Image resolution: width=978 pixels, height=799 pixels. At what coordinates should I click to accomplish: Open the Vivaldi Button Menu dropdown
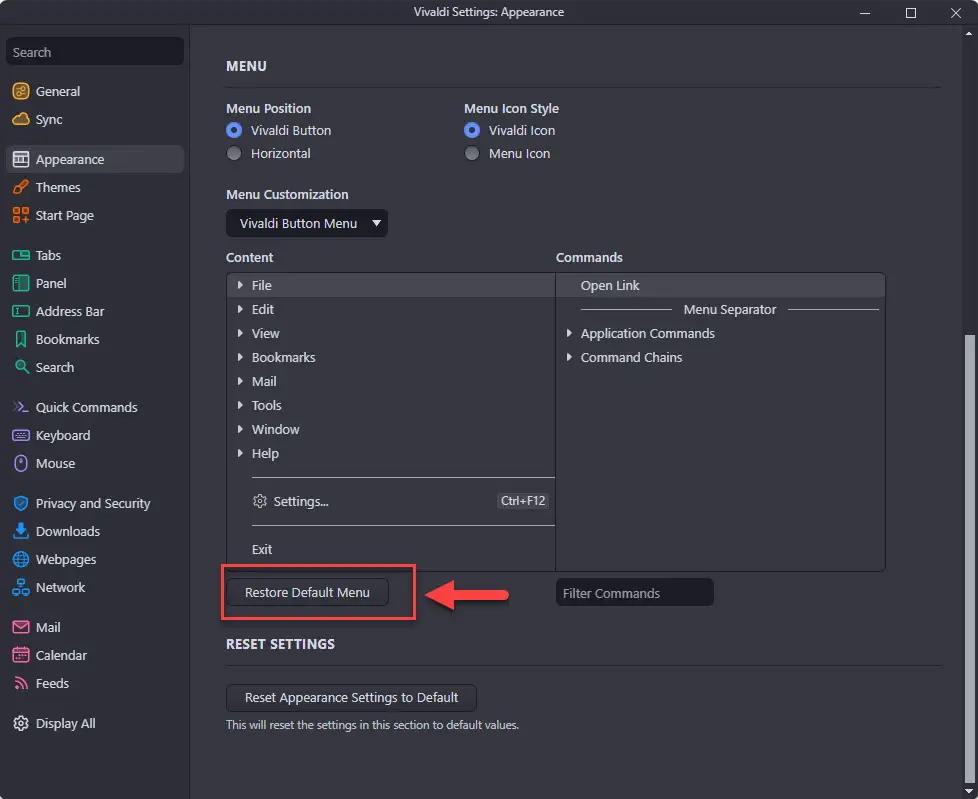tap(307, 223)
